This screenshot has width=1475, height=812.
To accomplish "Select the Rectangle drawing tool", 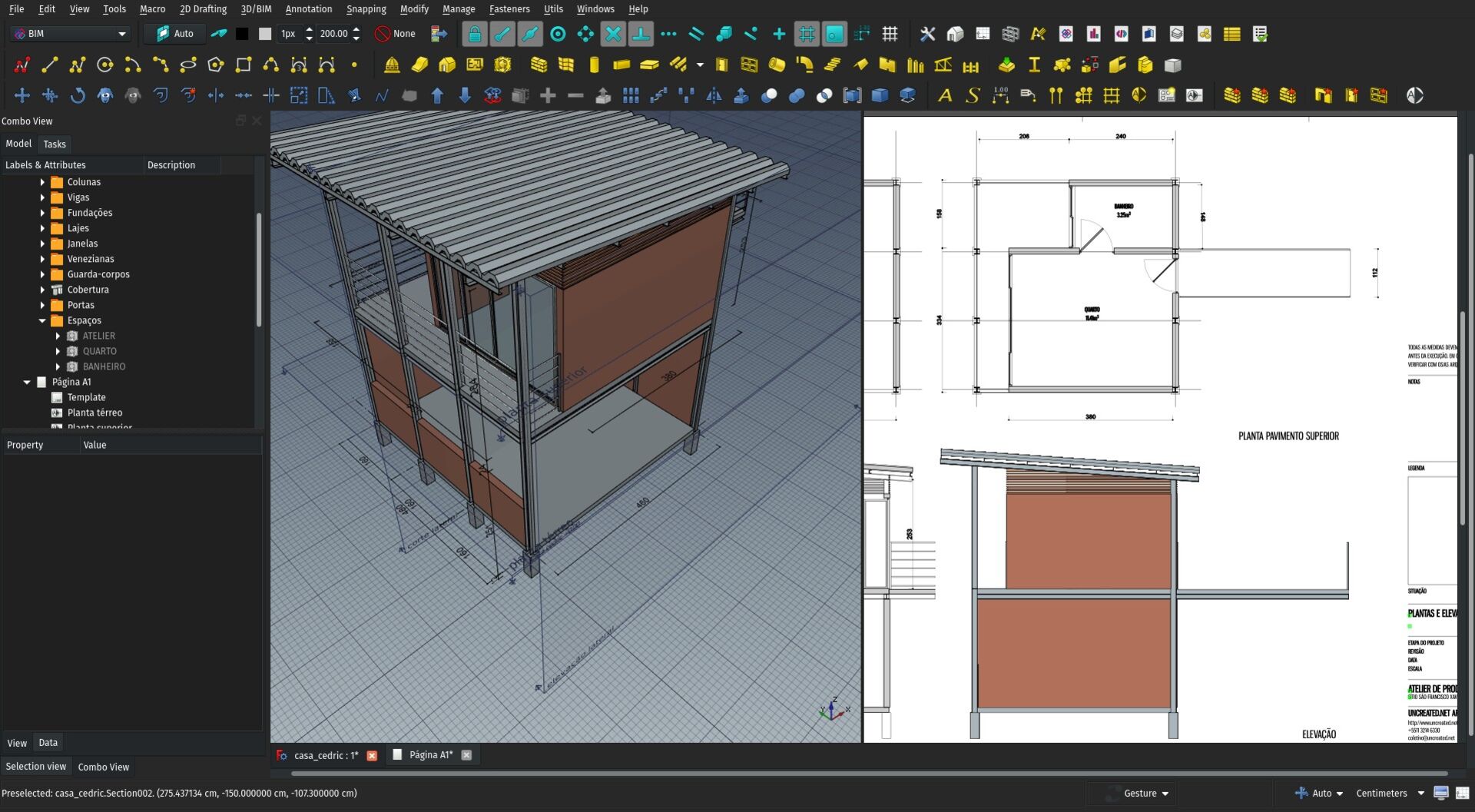I will click(244, 65).
